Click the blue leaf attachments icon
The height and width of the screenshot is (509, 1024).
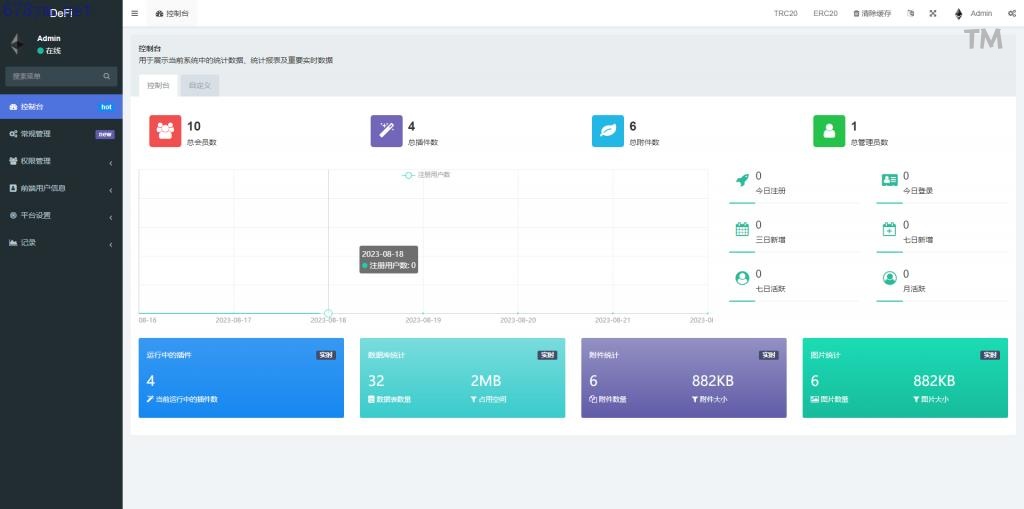click(x=608, y=132)
